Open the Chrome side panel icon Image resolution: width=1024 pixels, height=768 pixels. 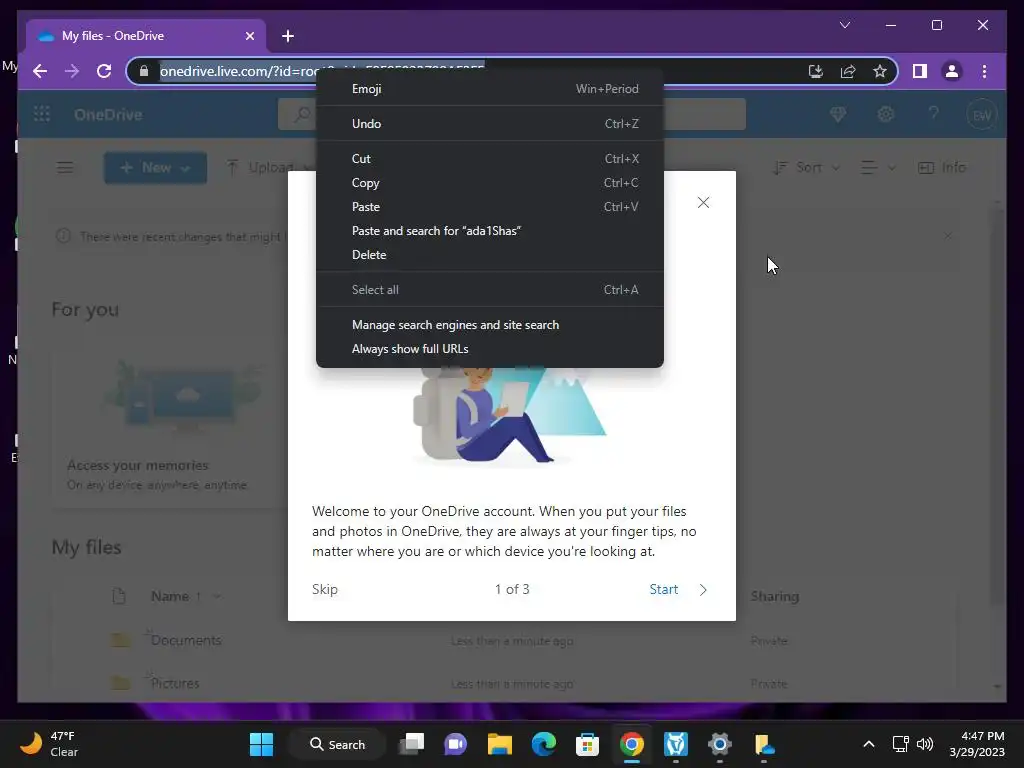tap(920, 71)
